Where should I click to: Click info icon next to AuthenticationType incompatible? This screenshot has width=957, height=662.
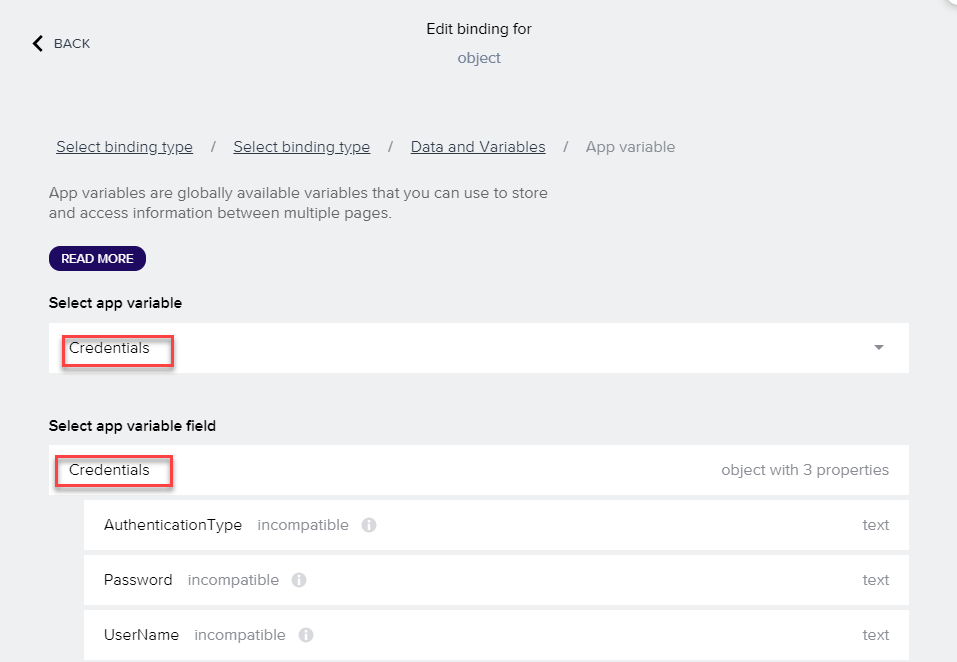pos(368,525)
